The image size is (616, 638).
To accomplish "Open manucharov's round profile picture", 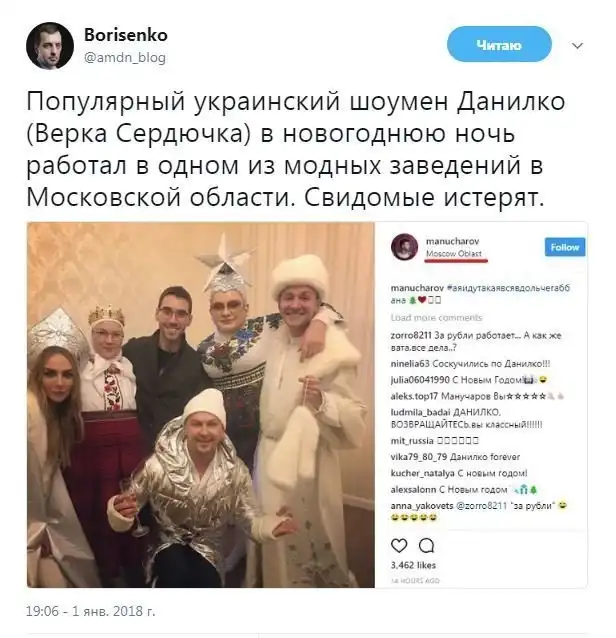I will tap(404, 247).
